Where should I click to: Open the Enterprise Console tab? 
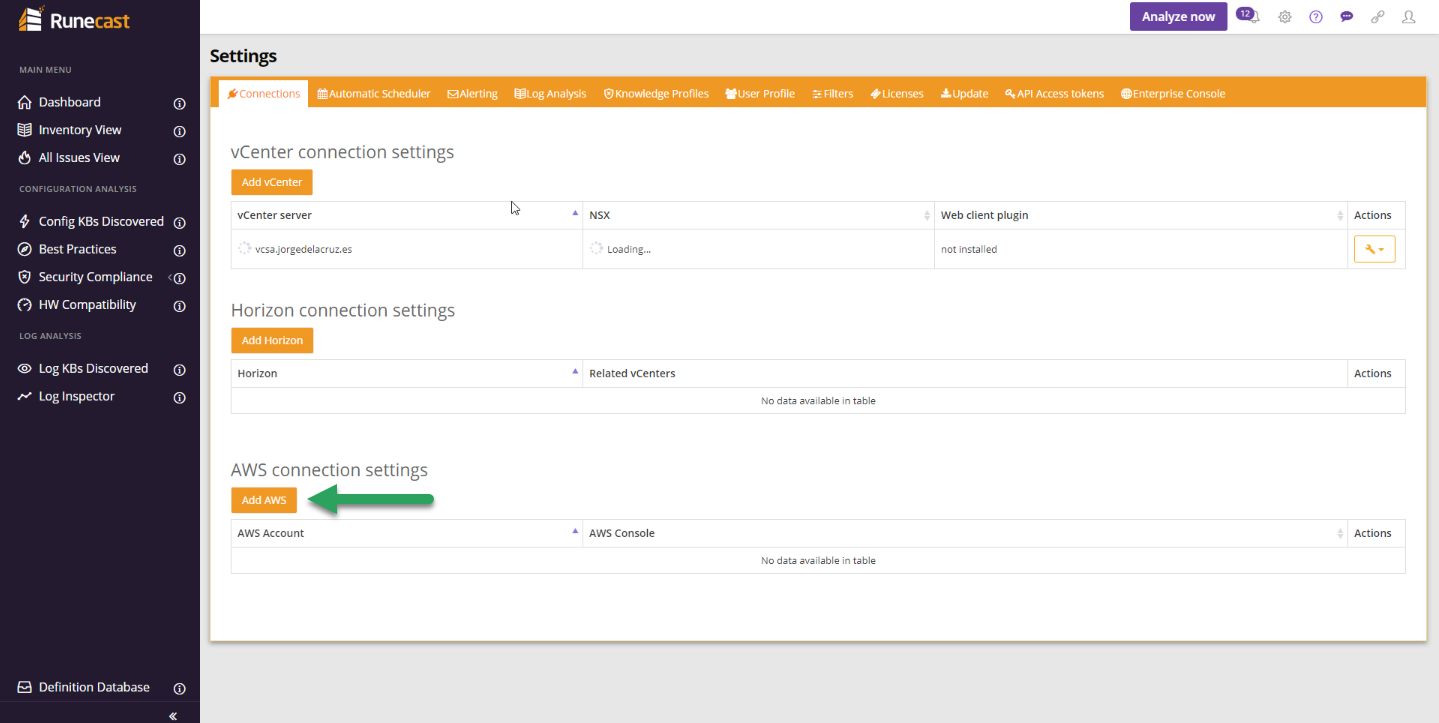1173,94
